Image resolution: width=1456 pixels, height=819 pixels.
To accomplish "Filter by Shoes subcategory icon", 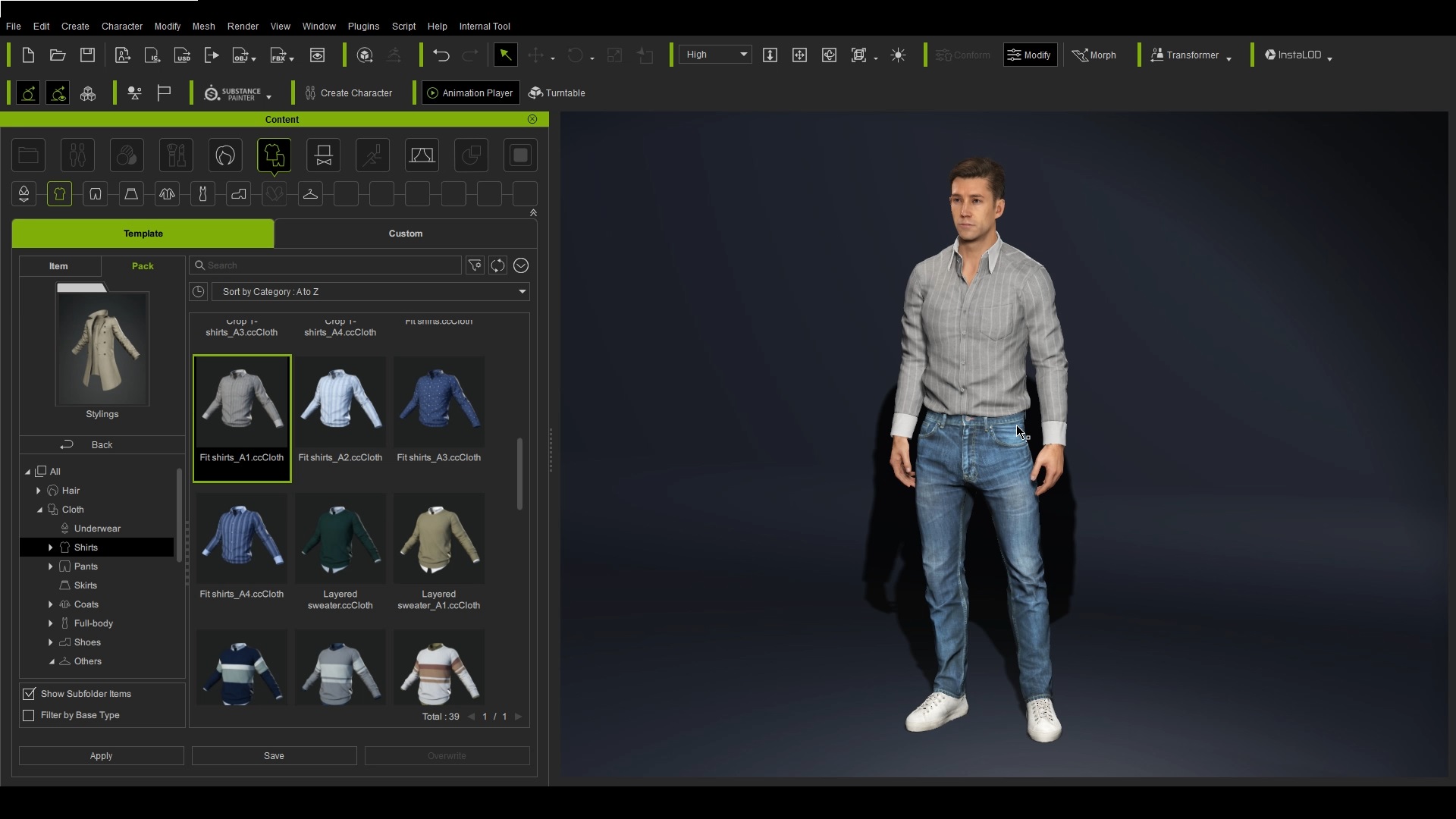I will [239, 194].
